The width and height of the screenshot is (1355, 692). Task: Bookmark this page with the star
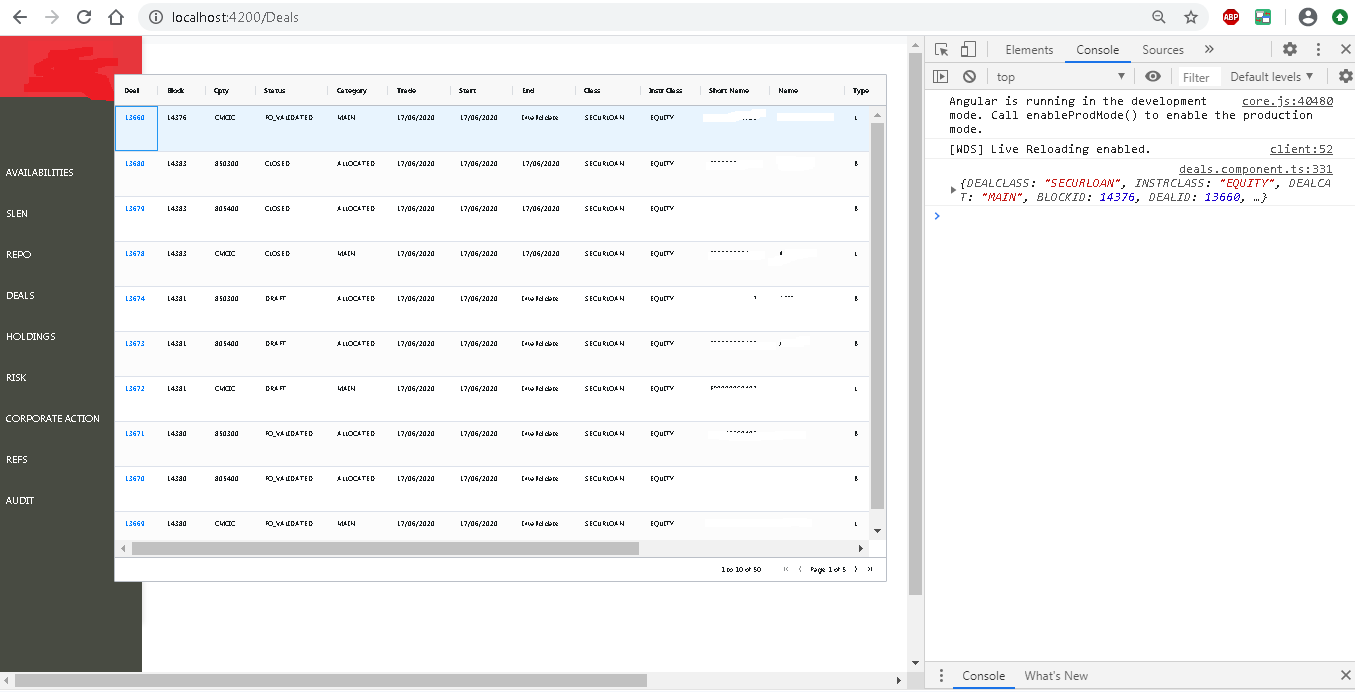click(x=1190, y=17)
